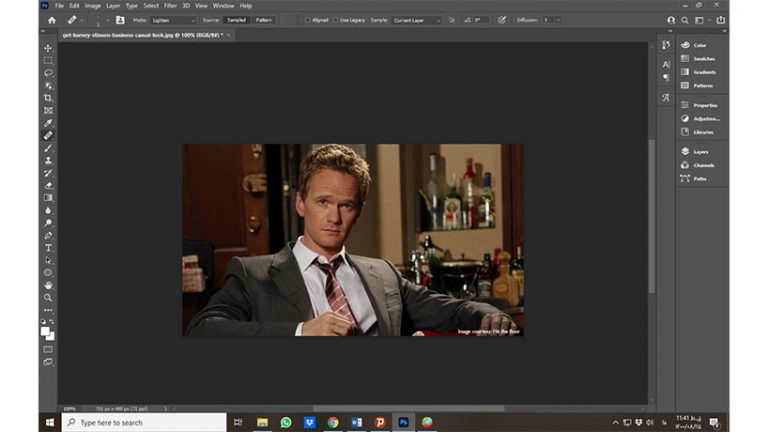This screenshot has width=768, height=432.
Task: Select the Blur tool
Action: coord(48,211)
